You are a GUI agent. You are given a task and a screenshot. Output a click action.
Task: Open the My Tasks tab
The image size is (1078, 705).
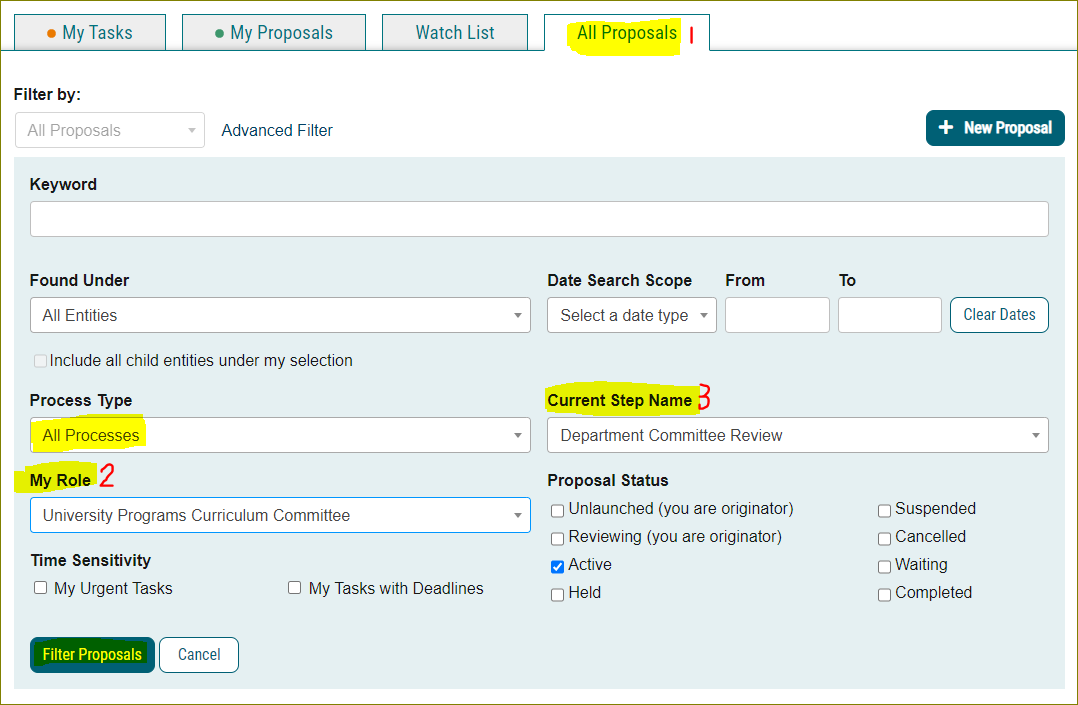click(89, 33)
